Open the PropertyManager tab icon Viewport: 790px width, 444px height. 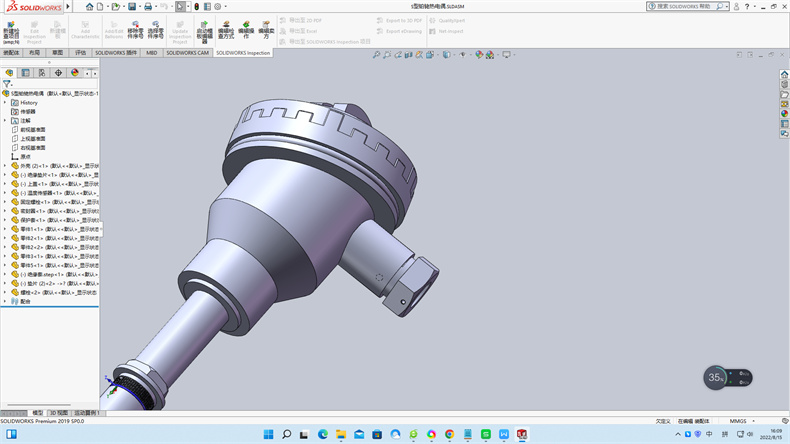pos(25,73)
